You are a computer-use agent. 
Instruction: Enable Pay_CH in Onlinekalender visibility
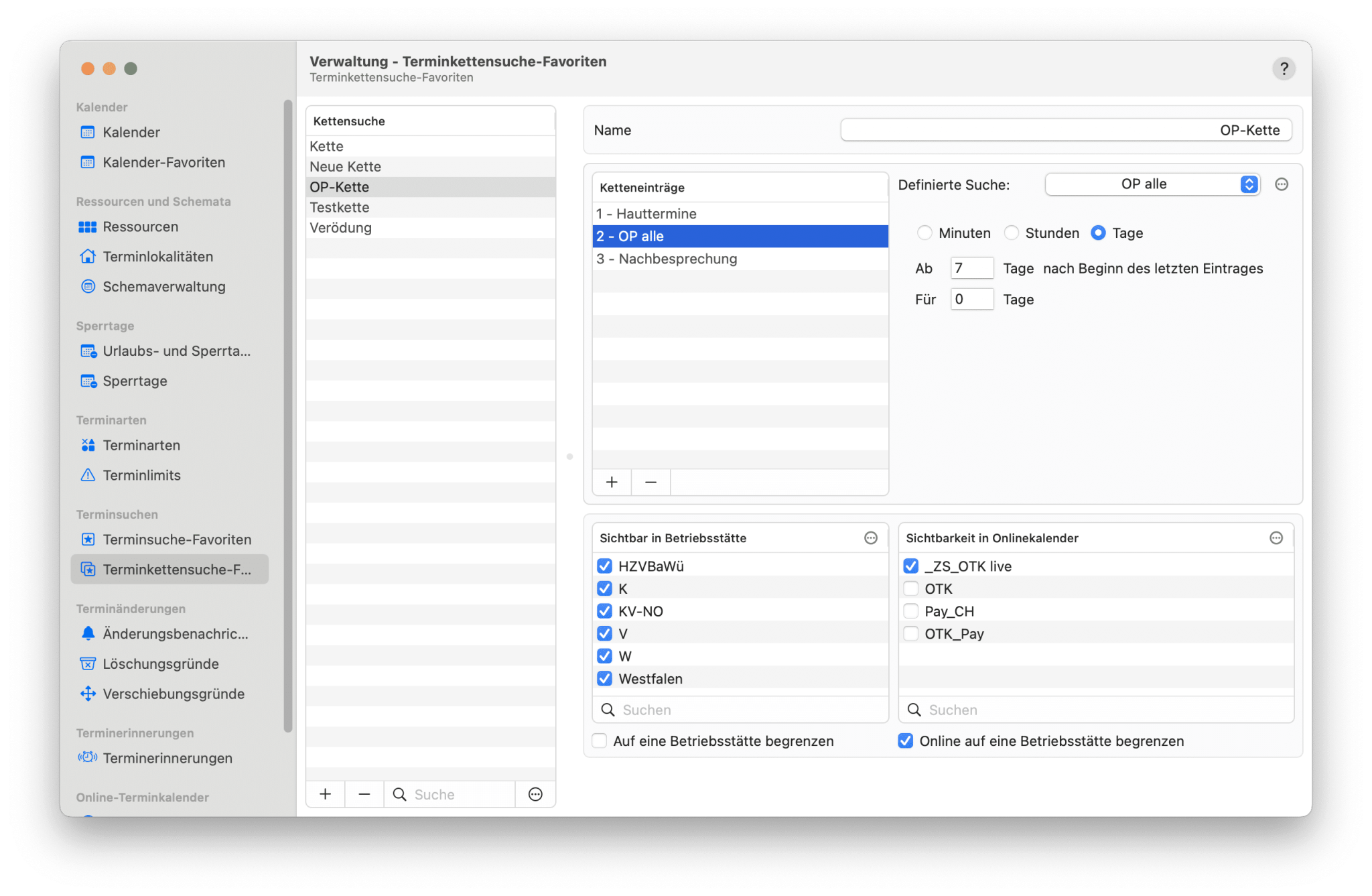click(910, 611)
